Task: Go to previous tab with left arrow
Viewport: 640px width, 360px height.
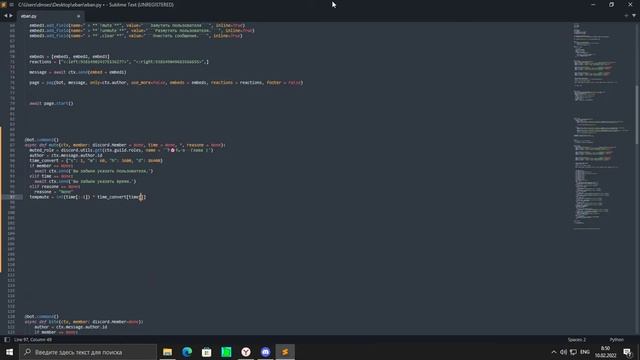Action: click(x=6, y=16)
